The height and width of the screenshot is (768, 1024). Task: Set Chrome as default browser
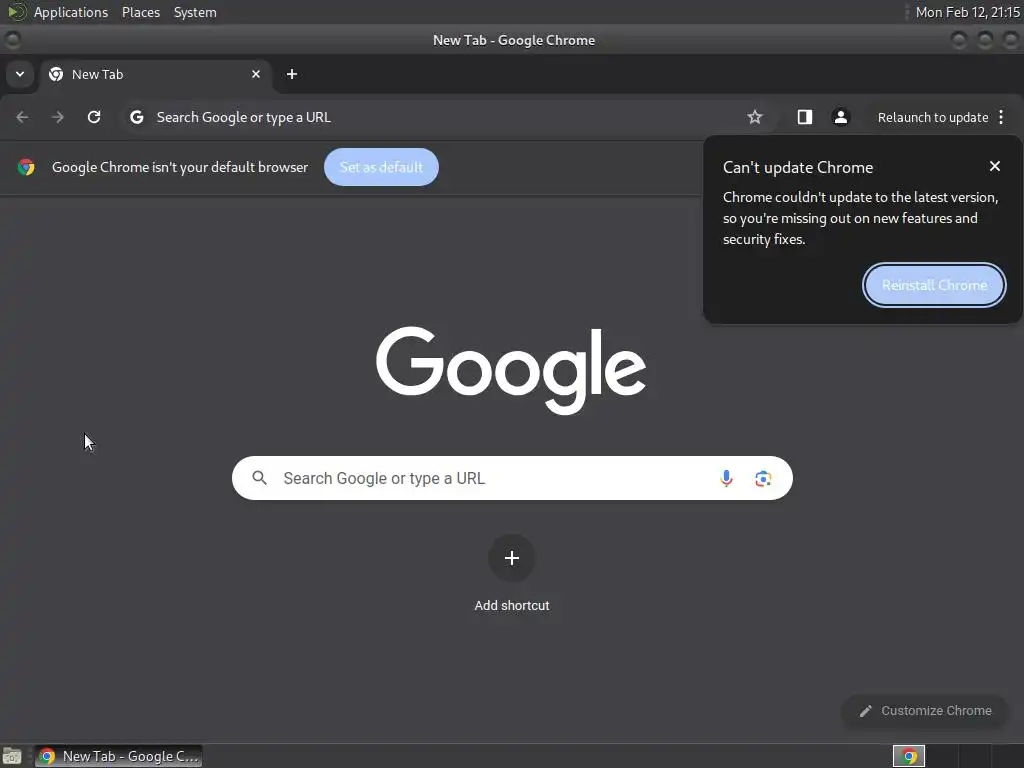point(381,167)
